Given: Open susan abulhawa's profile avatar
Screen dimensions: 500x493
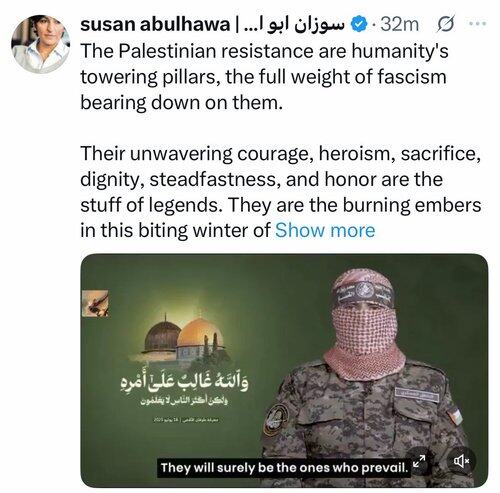Looking at the screenshot, I should [x=40, y=44].
